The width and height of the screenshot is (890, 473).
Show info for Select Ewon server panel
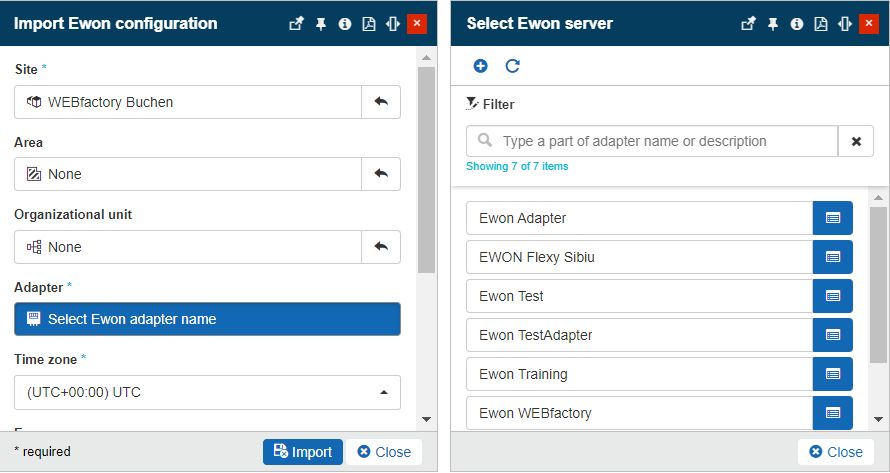(797, 24)
